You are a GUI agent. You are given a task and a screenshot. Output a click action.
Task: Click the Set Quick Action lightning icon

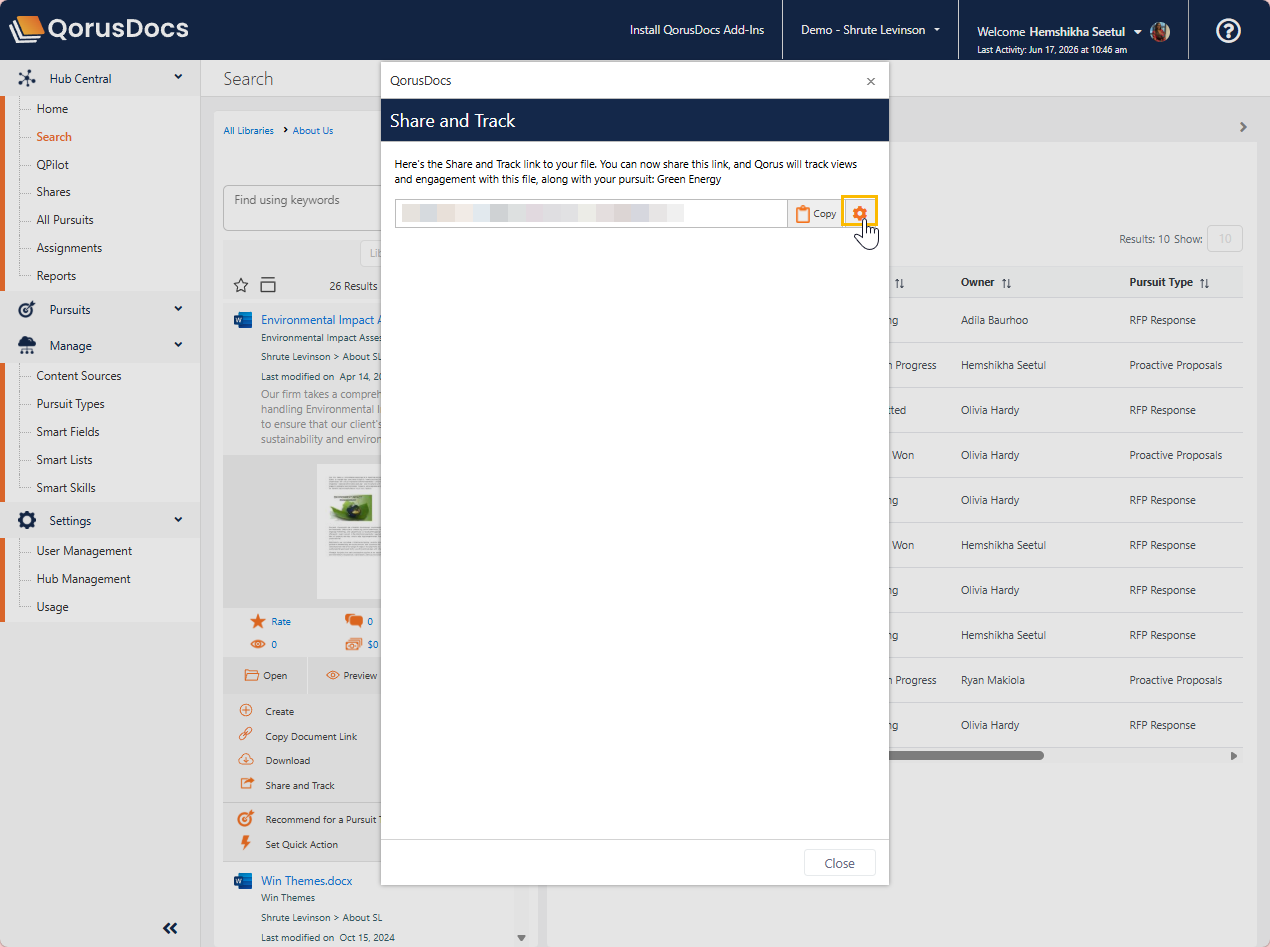pos(246,843)
